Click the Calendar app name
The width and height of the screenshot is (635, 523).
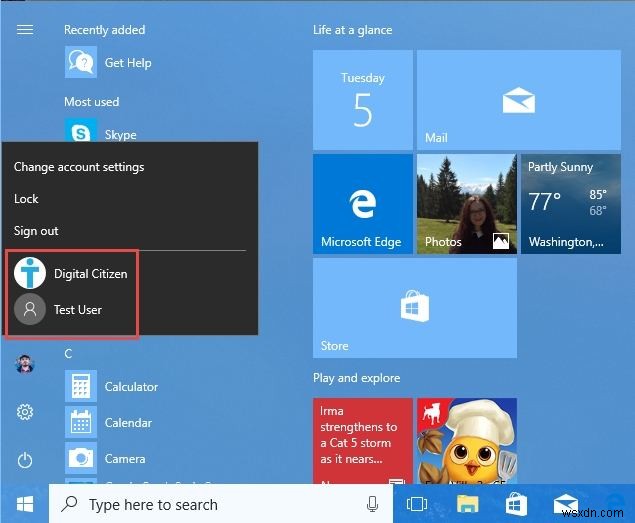[128, 423]
